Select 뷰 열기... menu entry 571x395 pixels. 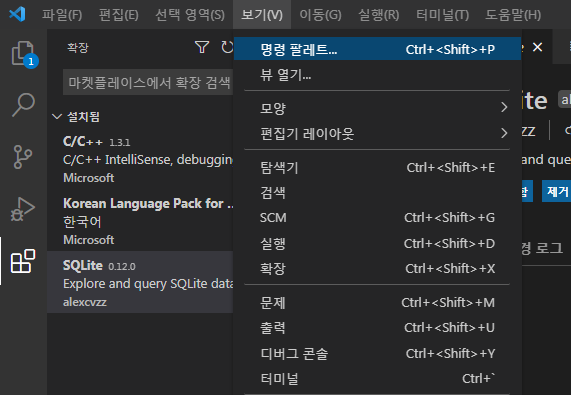377,75
